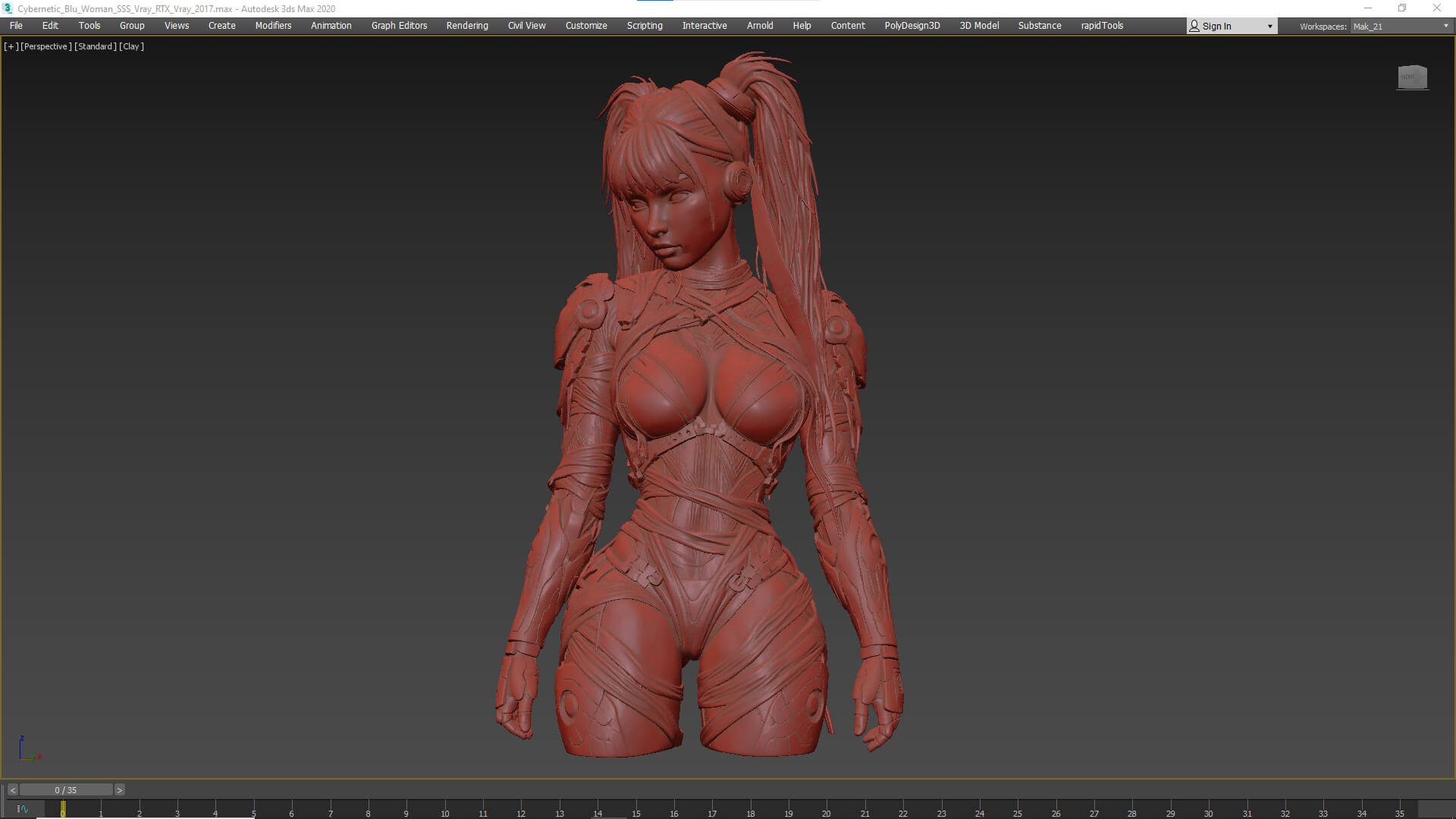1456x819 pixels.
Task: Open the Sign In dropdown arrow
Action: 1270,27
